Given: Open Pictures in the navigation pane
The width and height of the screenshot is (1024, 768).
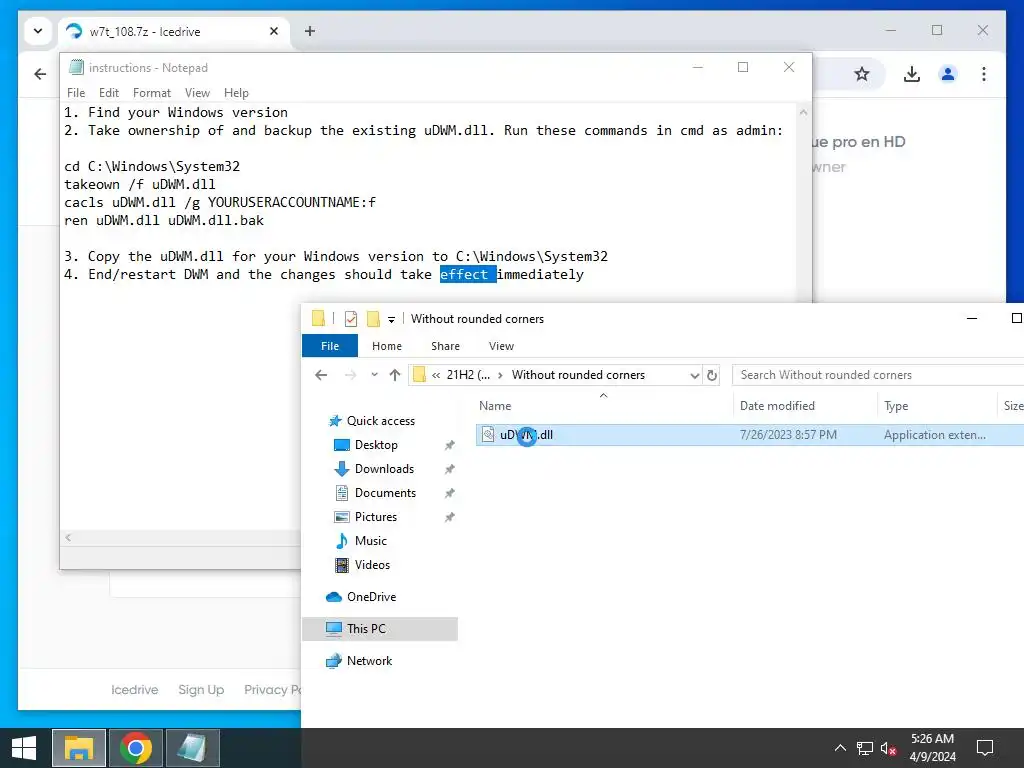Looking at the screenshot, I should (376, 517).
